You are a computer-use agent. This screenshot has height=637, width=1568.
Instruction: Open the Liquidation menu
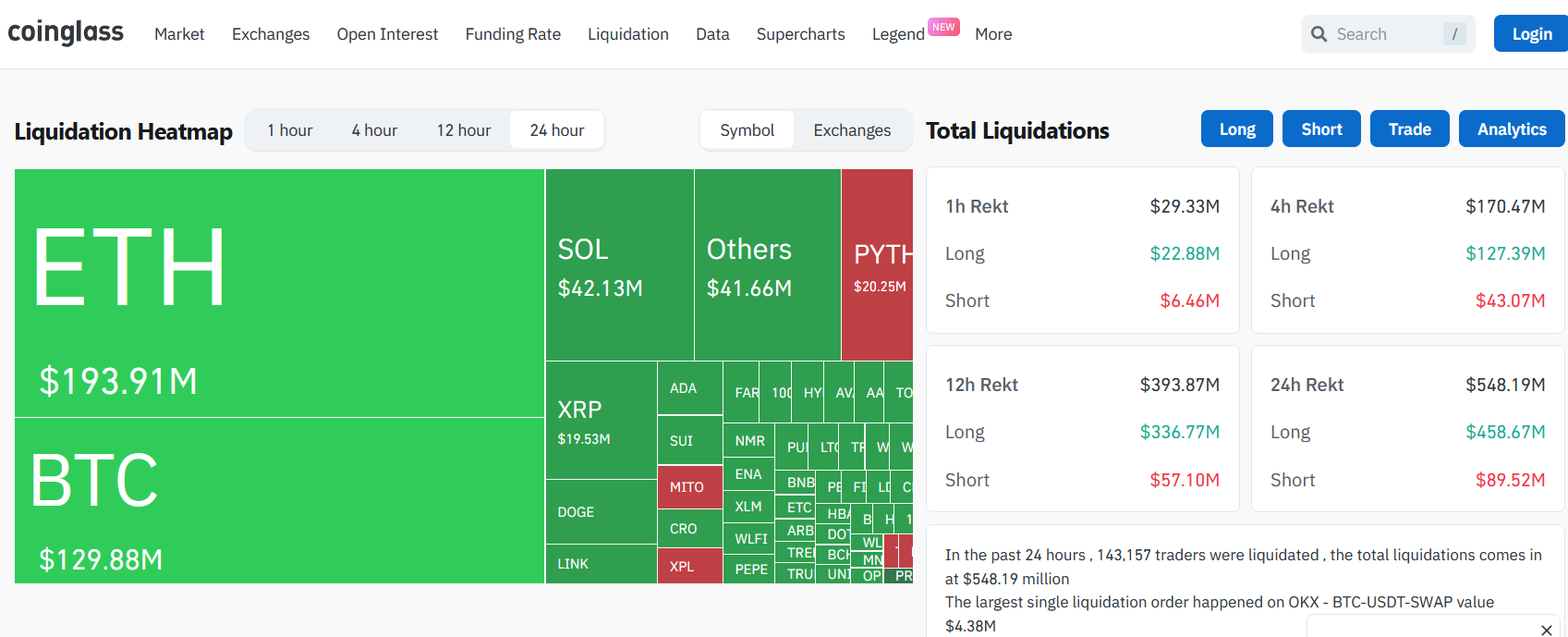(x=627, y=34)
